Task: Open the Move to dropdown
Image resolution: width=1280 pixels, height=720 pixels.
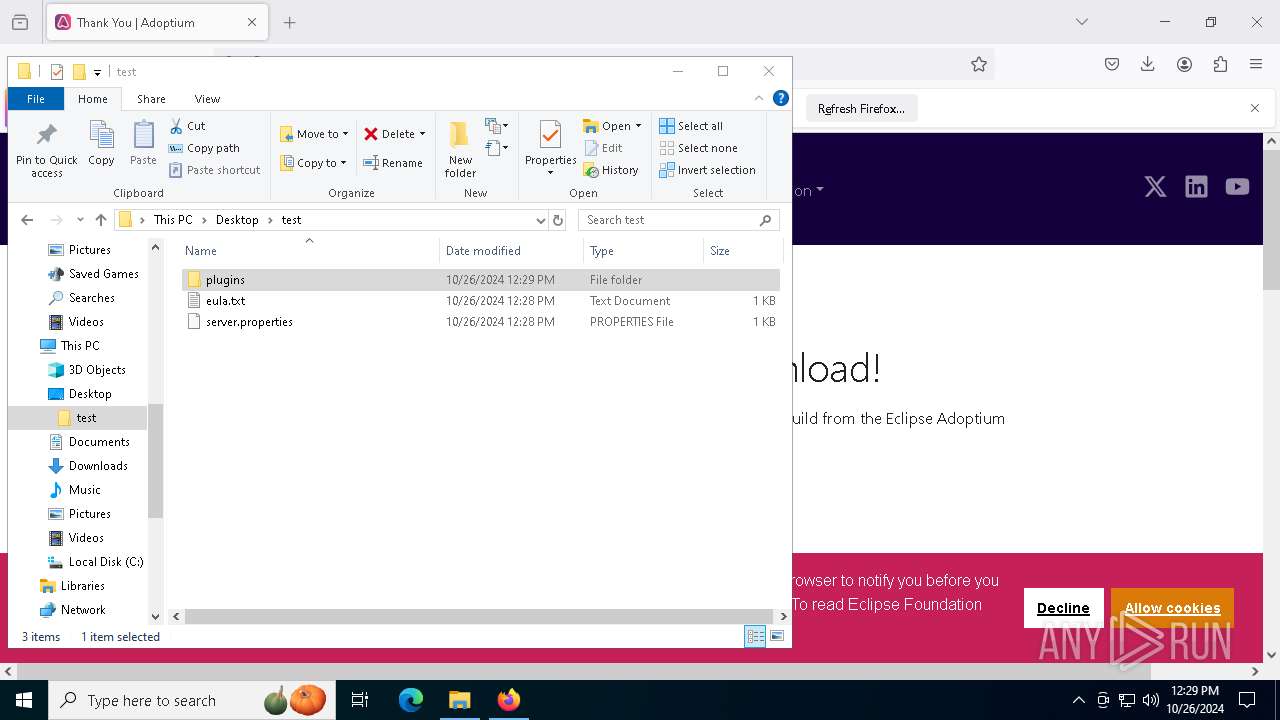Action: [x=314, y=134]
